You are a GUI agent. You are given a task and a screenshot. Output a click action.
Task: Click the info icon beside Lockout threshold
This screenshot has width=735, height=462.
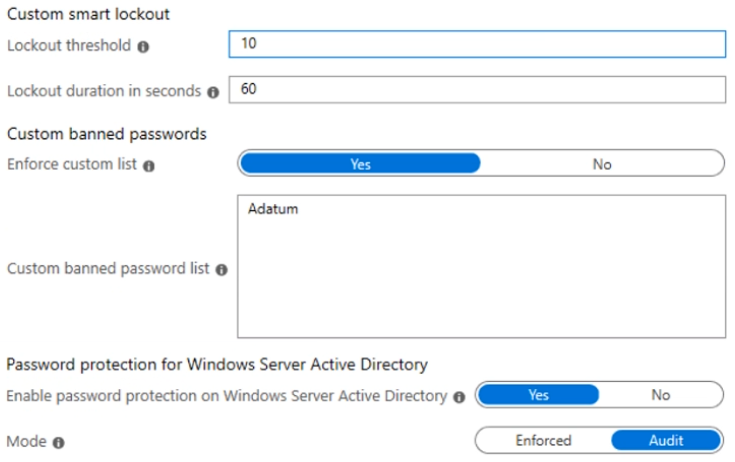click(x=143, y=47)
